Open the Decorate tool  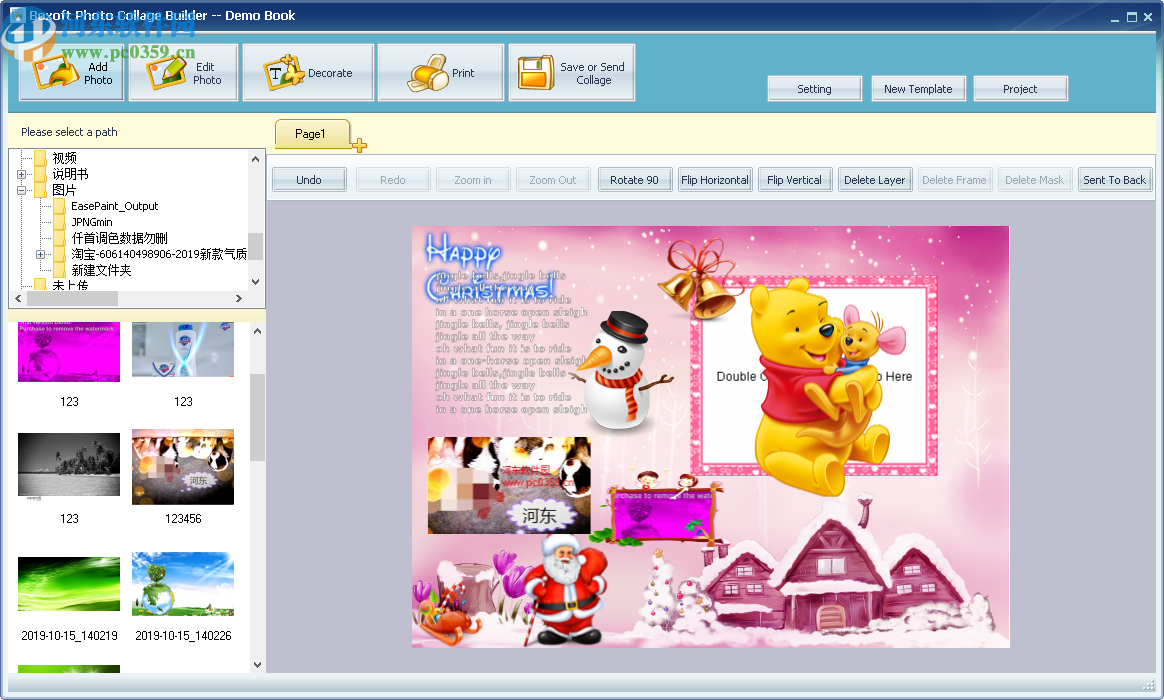point(307,71)
